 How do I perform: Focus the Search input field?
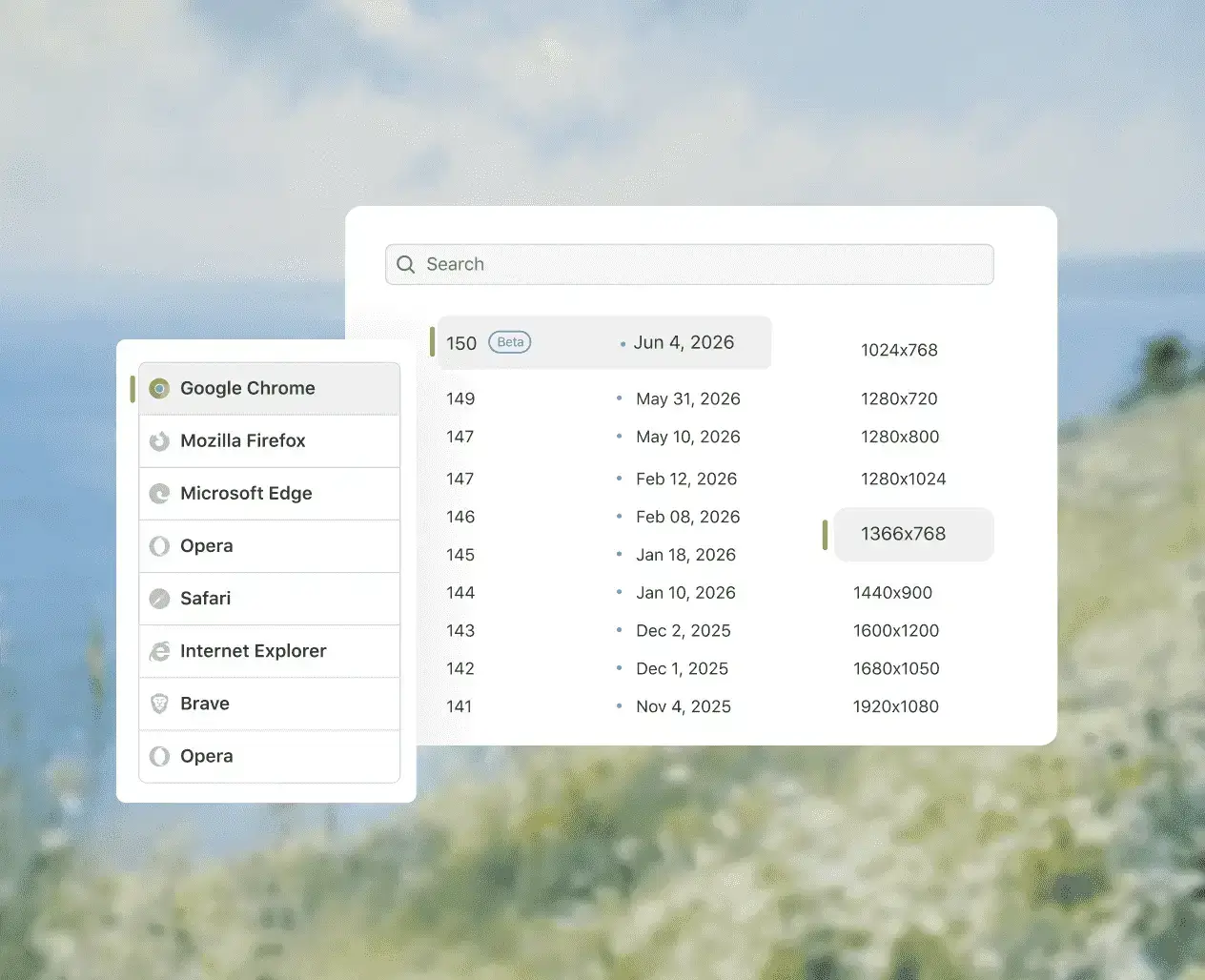[689, 264]
